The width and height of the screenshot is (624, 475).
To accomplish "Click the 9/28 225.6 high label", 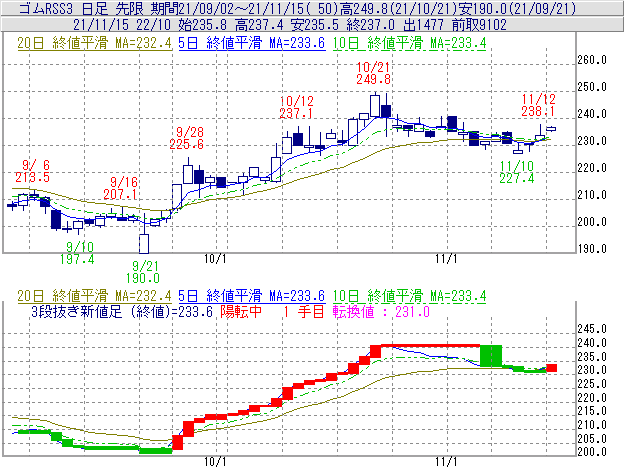I will coord(187,138).
